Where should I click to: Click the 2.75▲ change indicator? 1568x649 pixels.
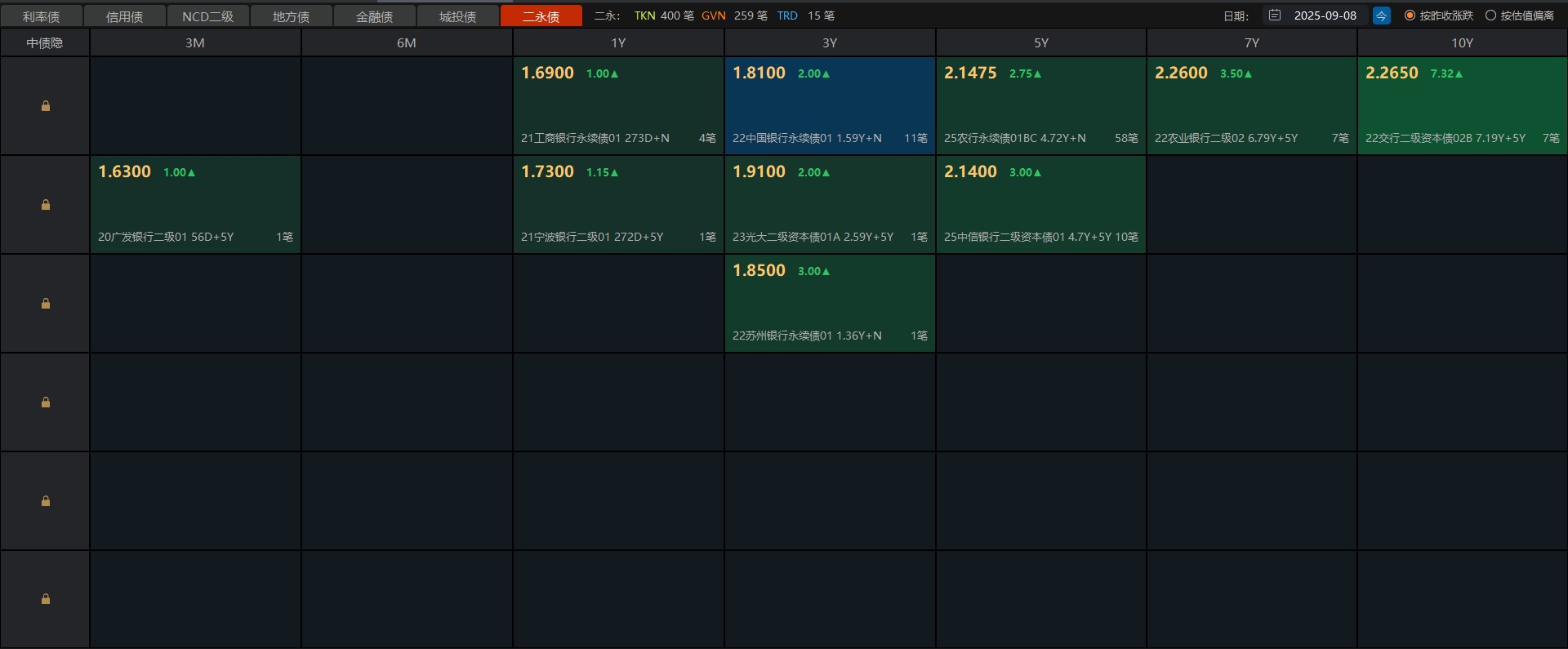1025,73
